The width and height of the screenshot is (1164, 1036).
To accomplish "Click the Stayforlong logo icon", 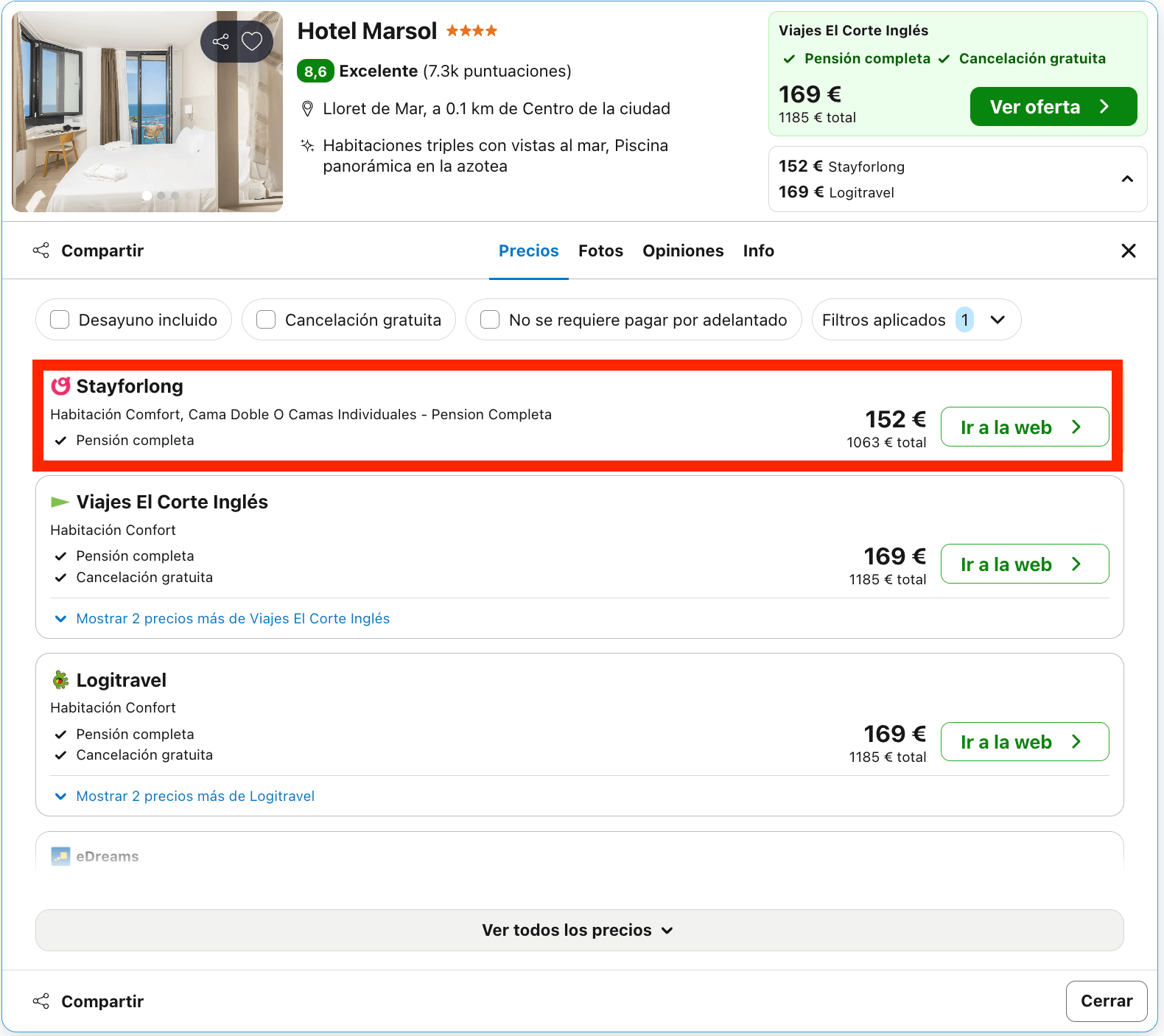I will (60, 386).
